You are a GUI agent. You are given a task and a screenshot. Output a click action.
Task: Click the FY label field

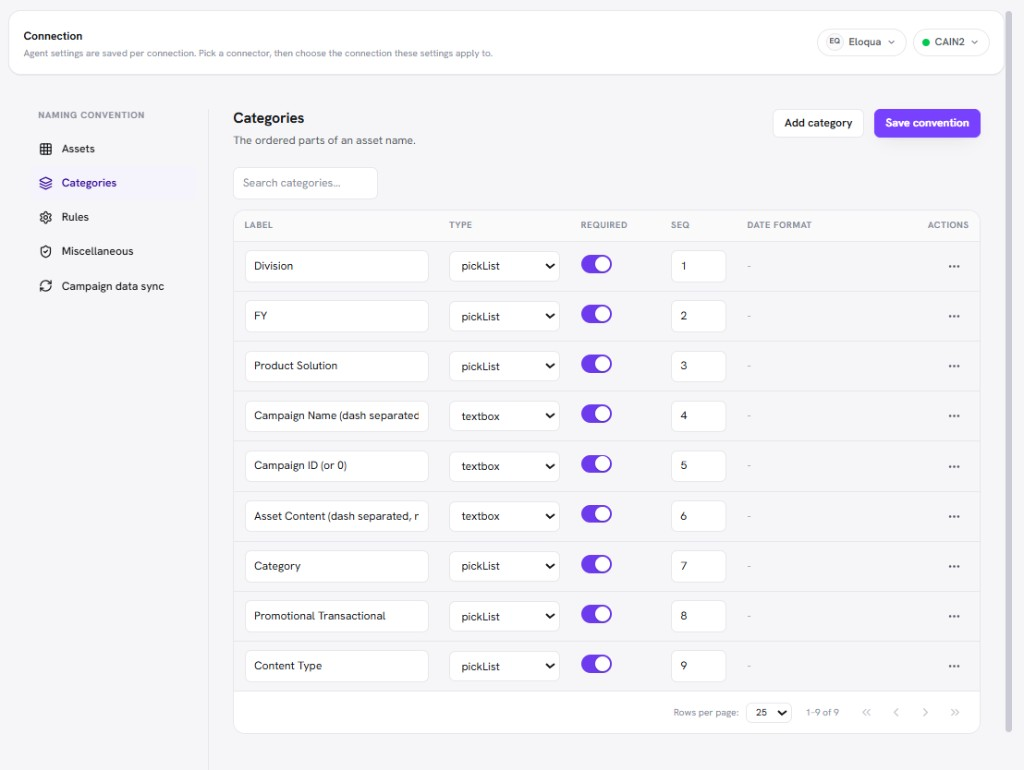pyautogui.click(x=337, y=316)
